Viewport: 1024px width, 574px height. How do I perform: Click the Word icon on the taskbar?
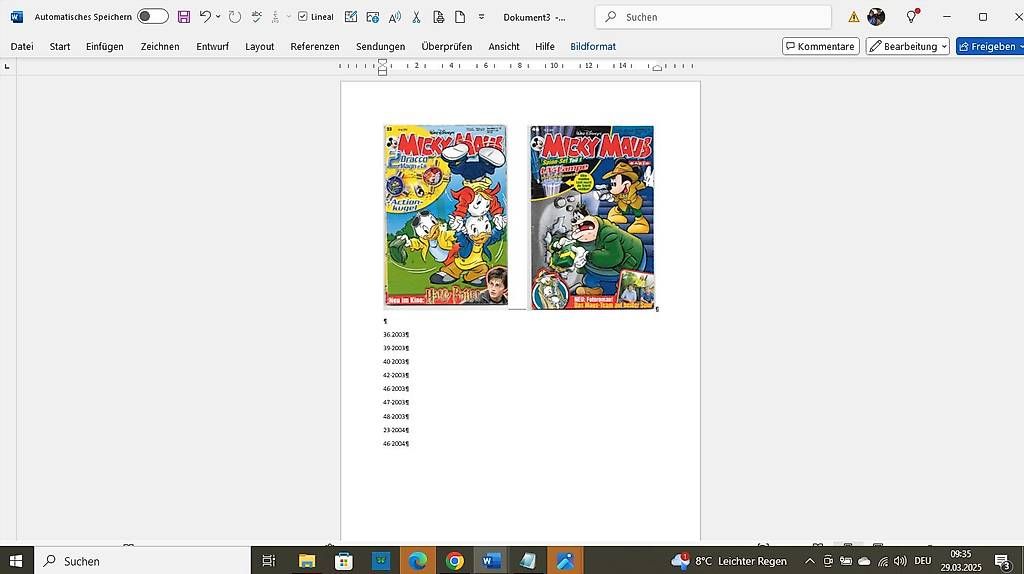(x=491, y=561)
